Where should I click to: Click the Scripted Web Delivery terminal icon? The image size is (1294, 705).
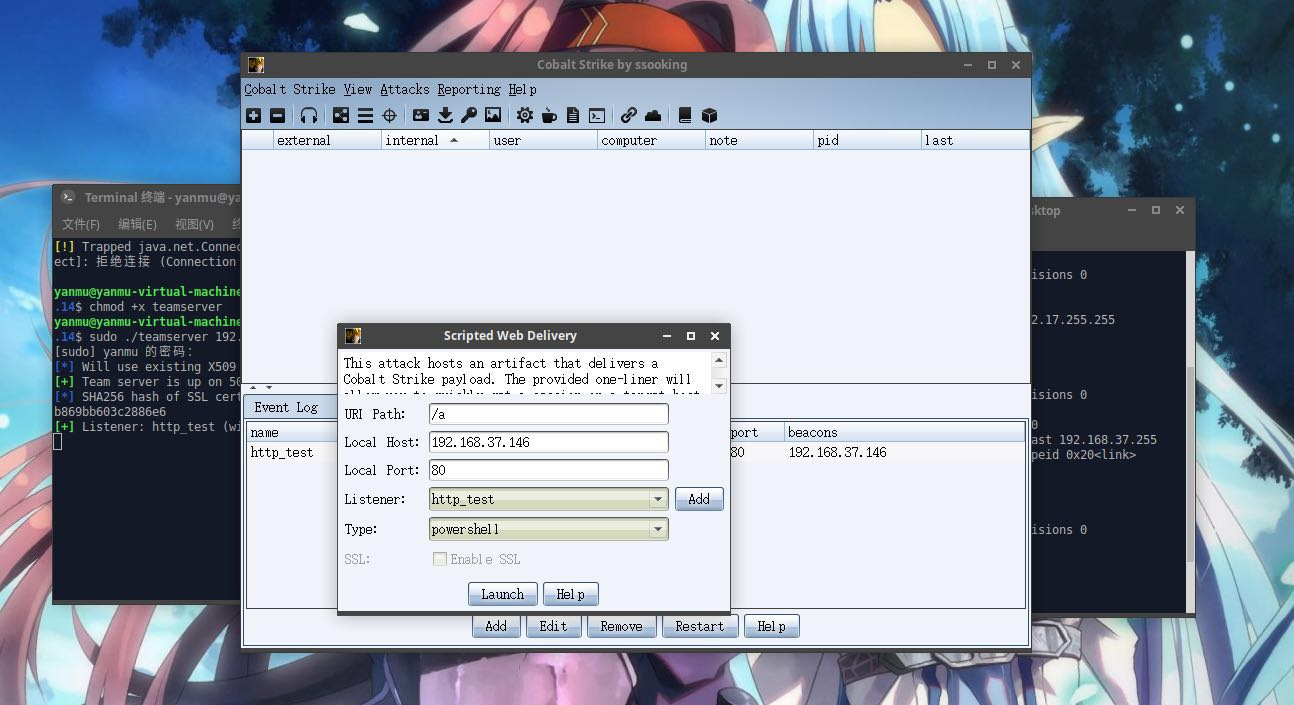click(x=597, y=116)
